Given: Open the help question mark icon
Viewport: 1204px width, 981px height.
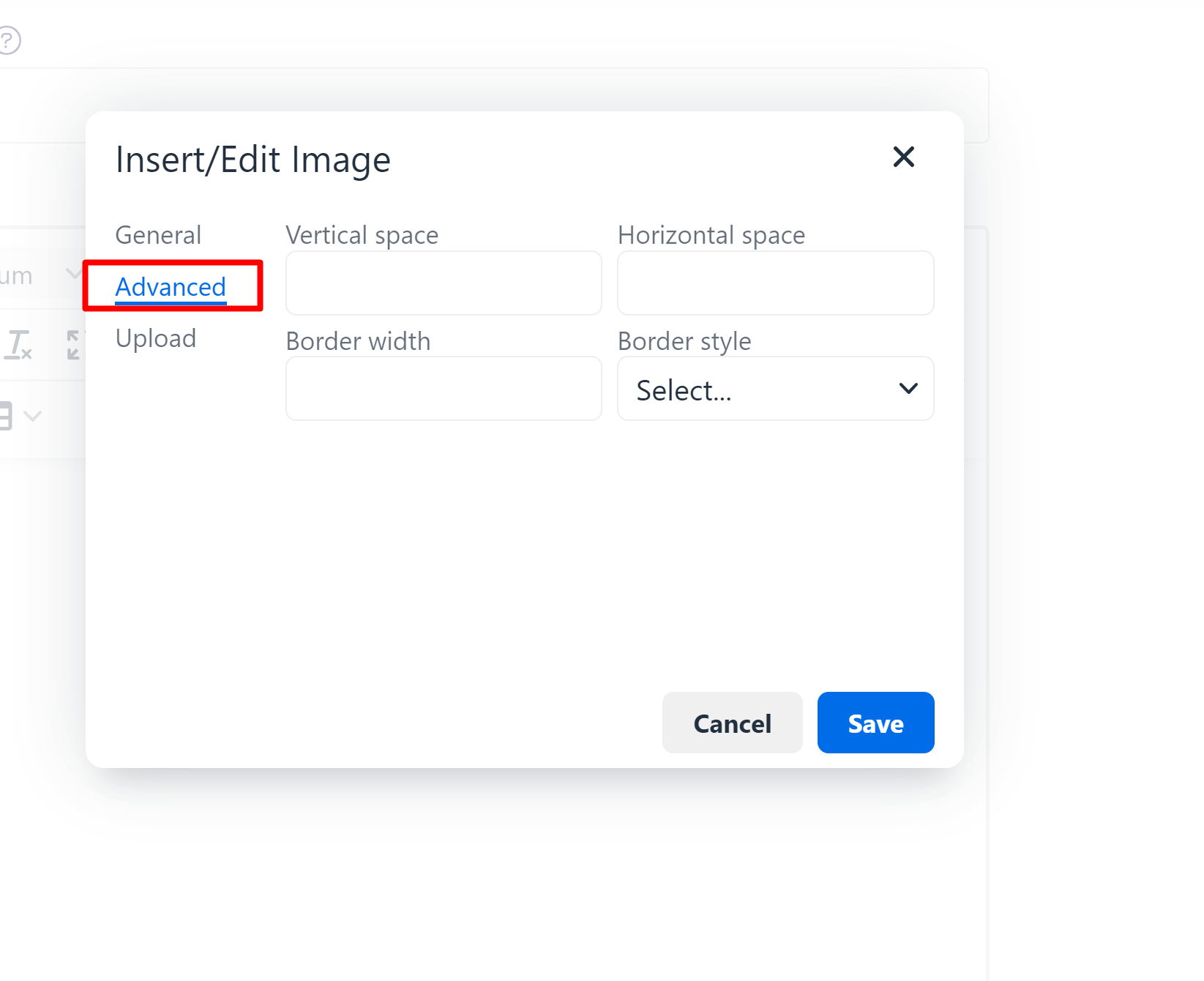Looking at the screenshot, I should coord(9,40).
